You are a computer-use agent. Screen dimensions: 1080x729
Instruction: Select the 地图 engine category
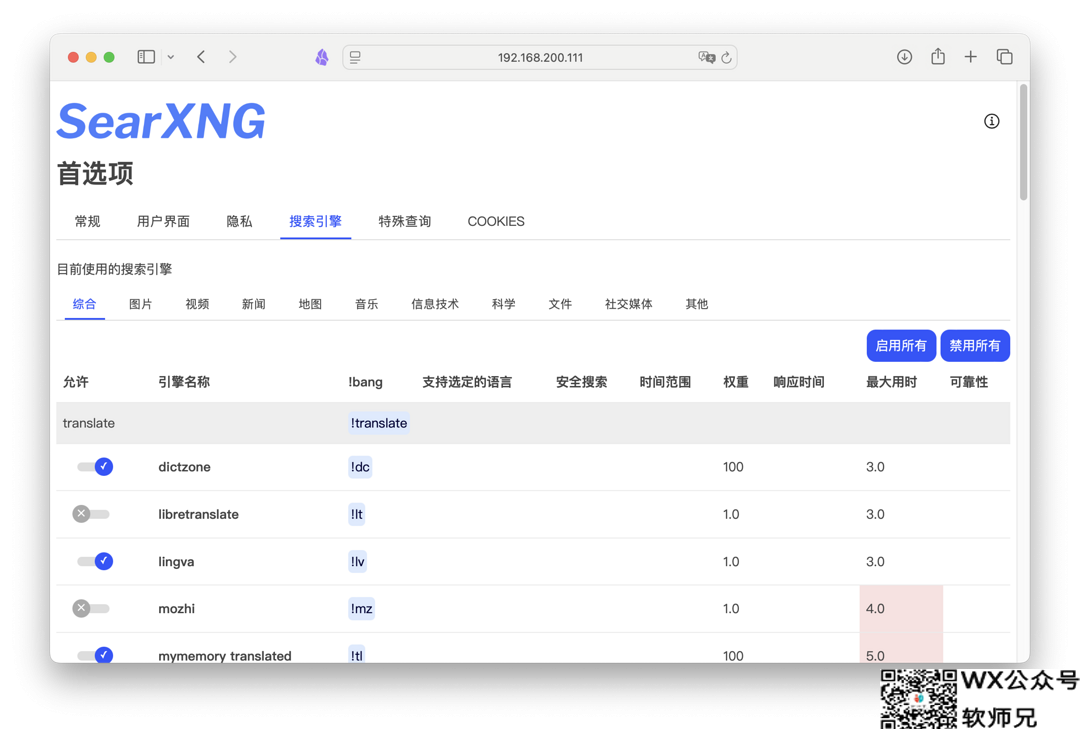click(x=310, y=304)
